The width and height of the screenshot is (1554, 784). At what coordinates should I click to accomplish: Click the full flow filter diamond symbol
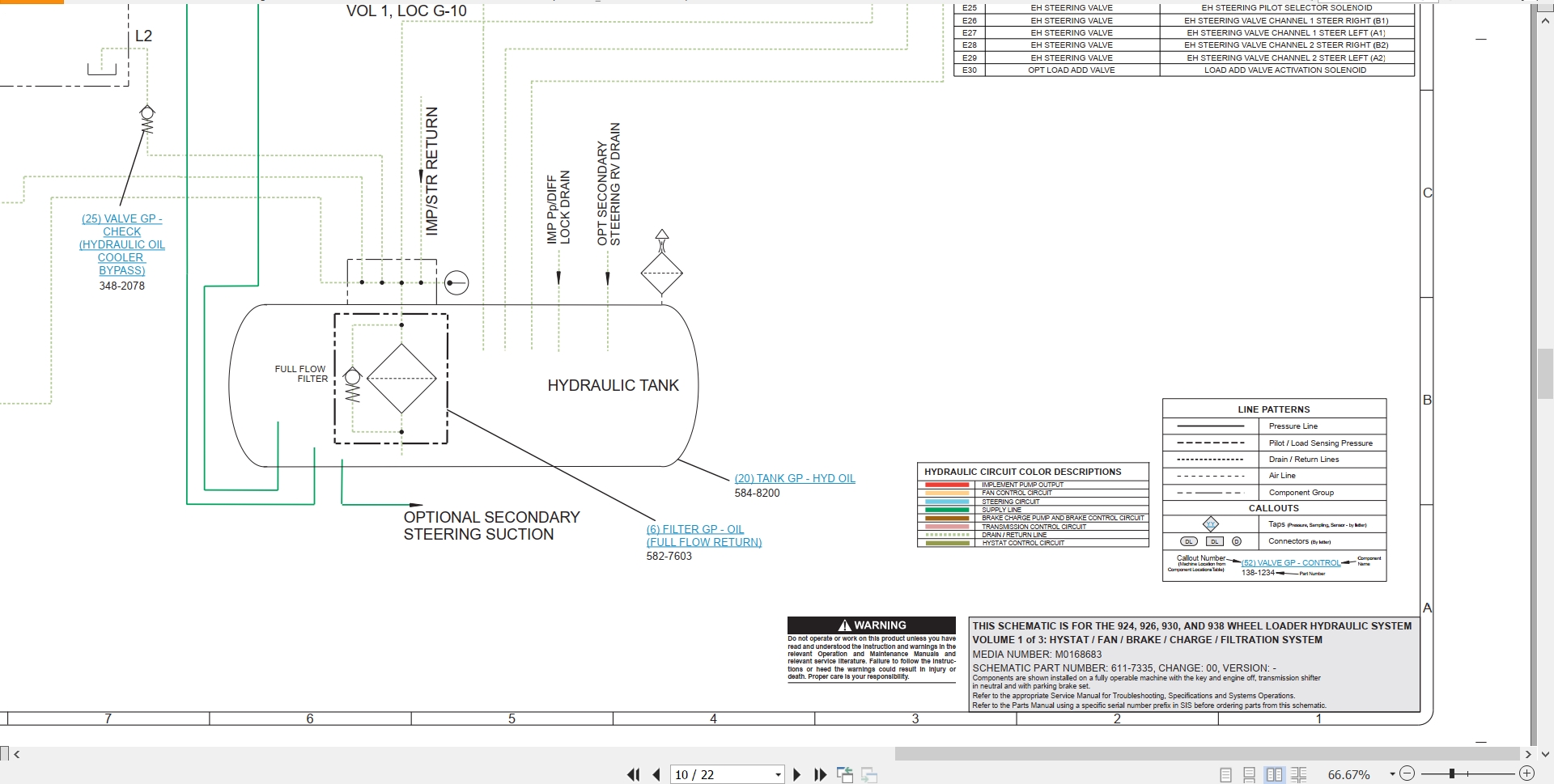click(401, 378)
